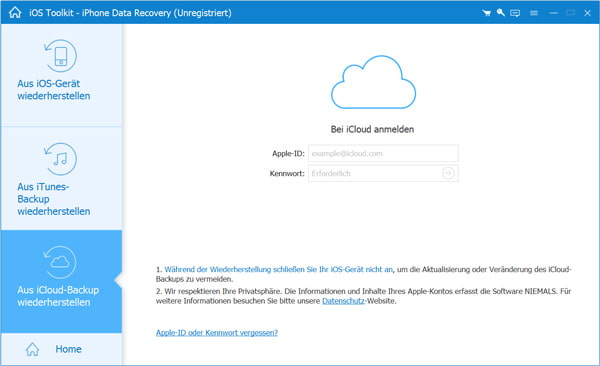The height and width of the screenshot is (366, 600).
Task: Close the iOS Toolkit window
Action: click(x=587, y=13)
